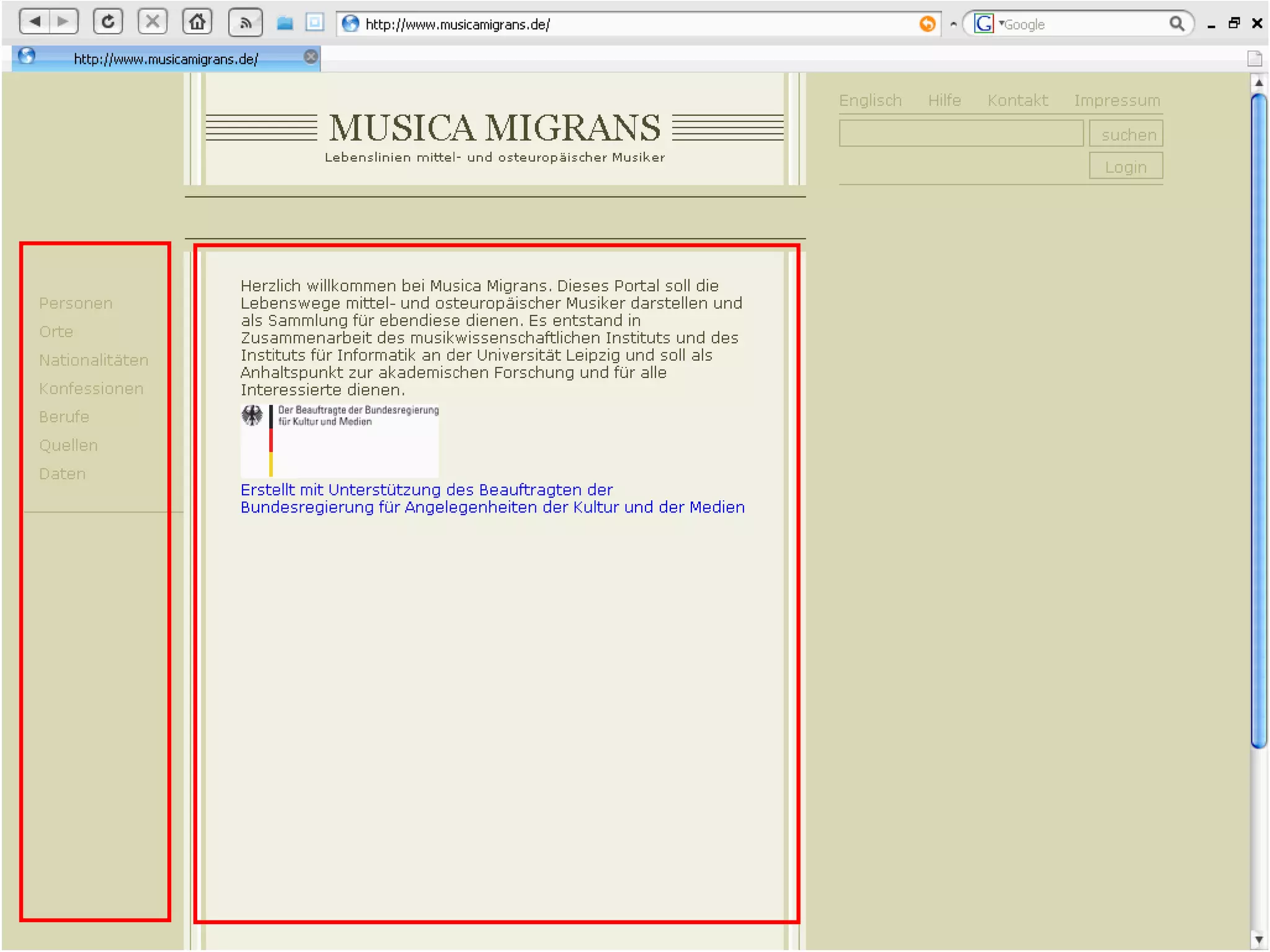The height and width of the screenshot is (952, 1270).
Task: Click the browser back arrow button
Action: (35, 22)
